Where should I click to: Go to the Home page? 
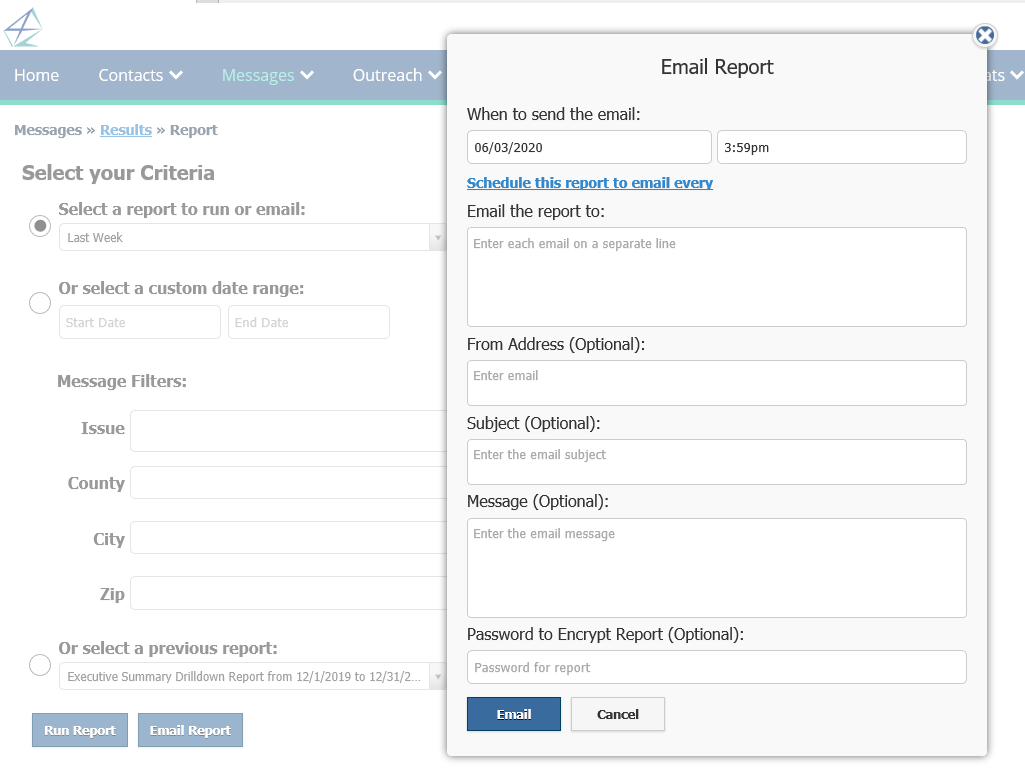pyautogui.click(x=37, y=75)
